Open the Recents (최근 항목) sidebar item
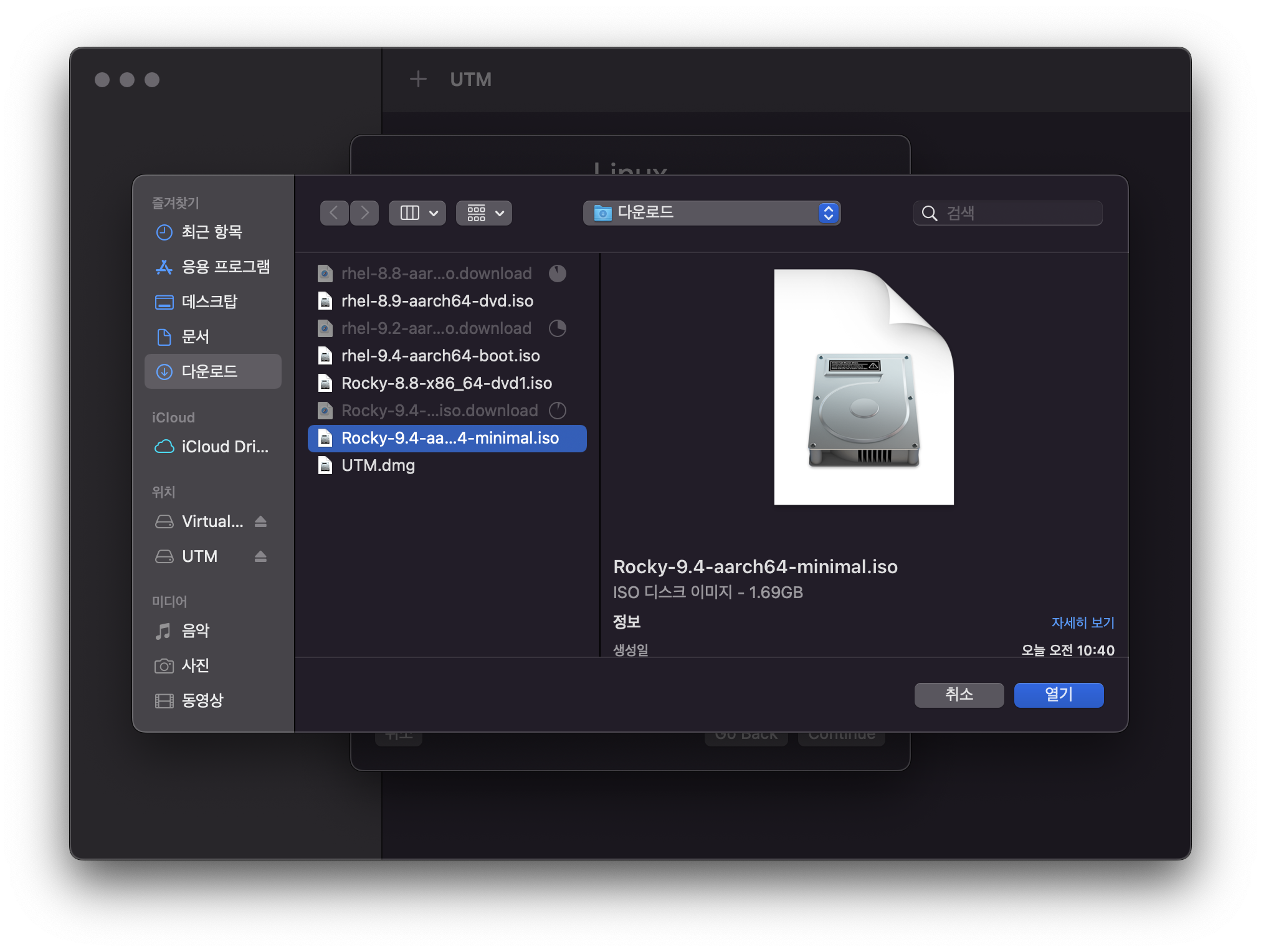 click(x=212, y=232)
